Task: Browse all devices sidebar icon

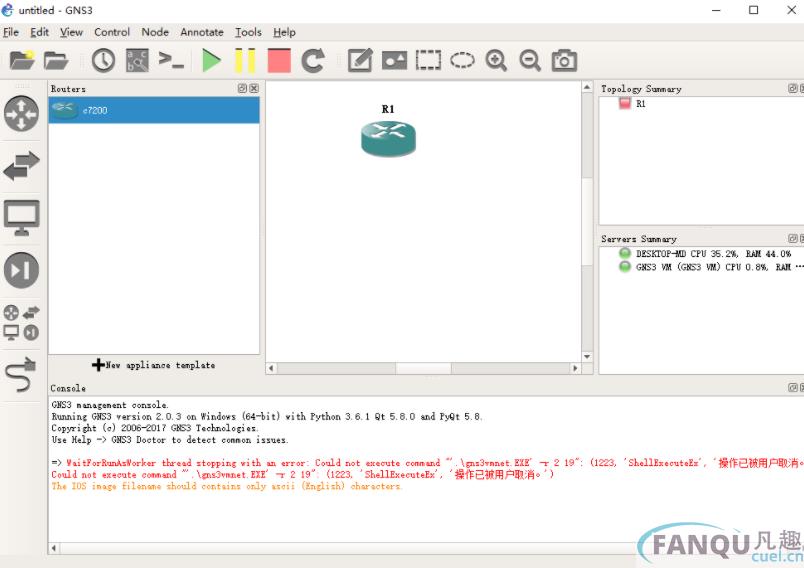Action: coord(22,323)
